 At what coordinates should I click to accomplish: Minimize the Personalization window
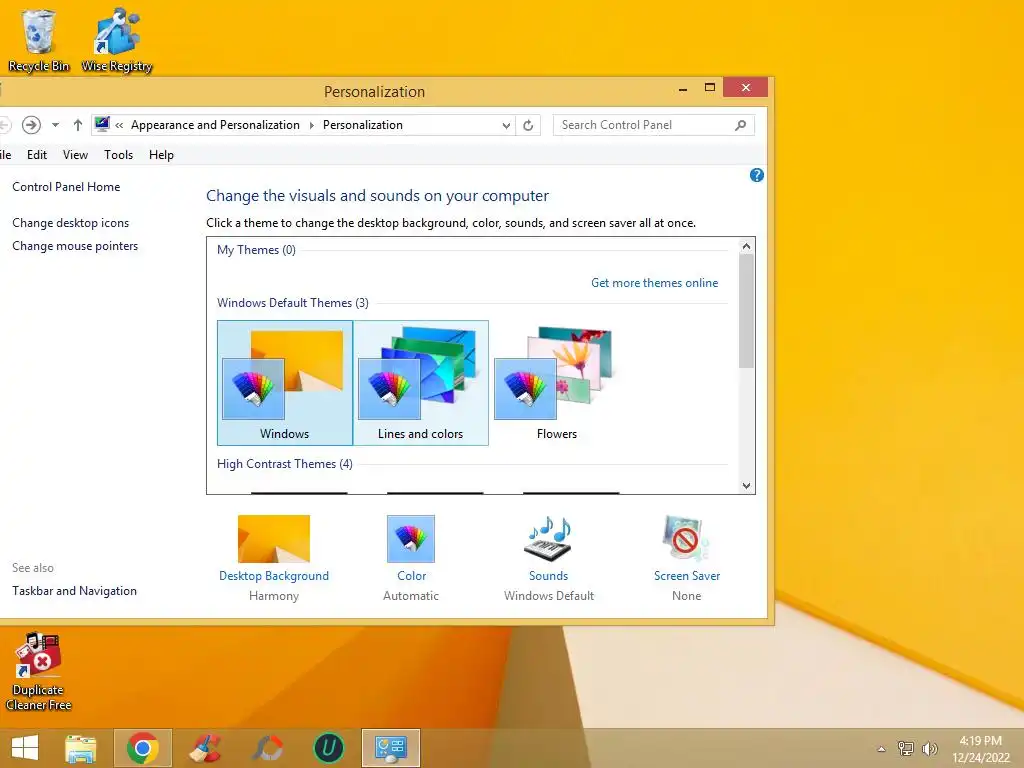click(683, 88)
